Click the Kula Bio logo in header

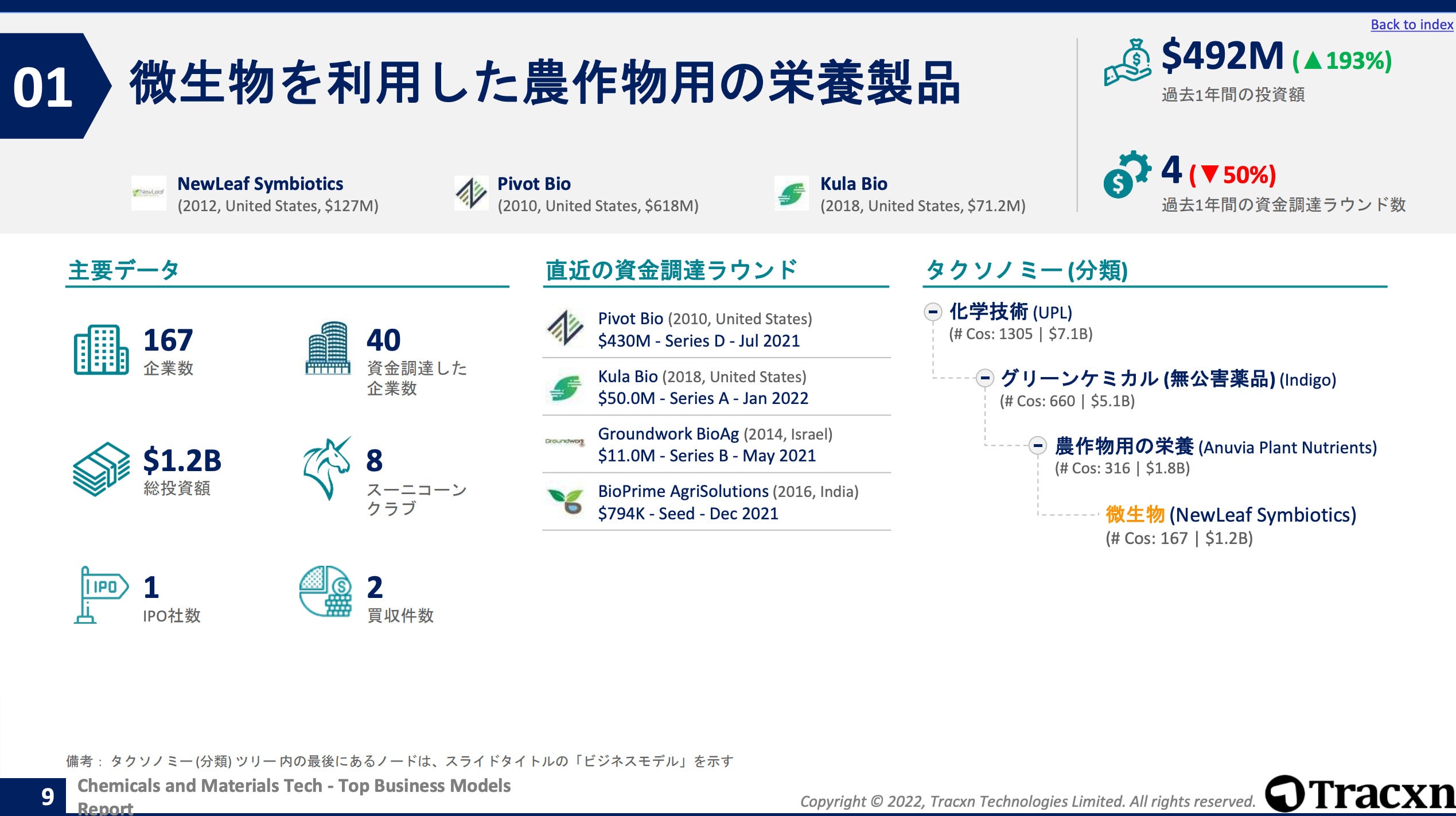point(791,193)
